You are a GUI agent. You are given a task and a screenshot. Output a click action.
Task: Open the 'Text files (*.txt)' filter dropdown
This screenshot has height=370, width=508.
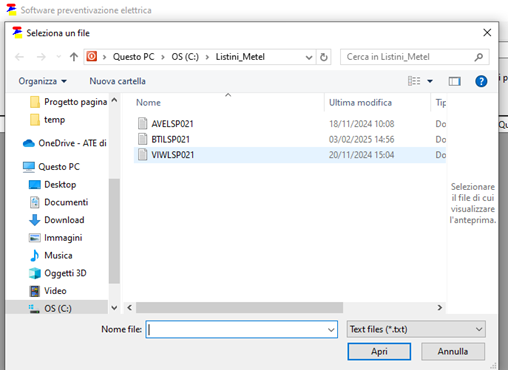tap(416, 329)
